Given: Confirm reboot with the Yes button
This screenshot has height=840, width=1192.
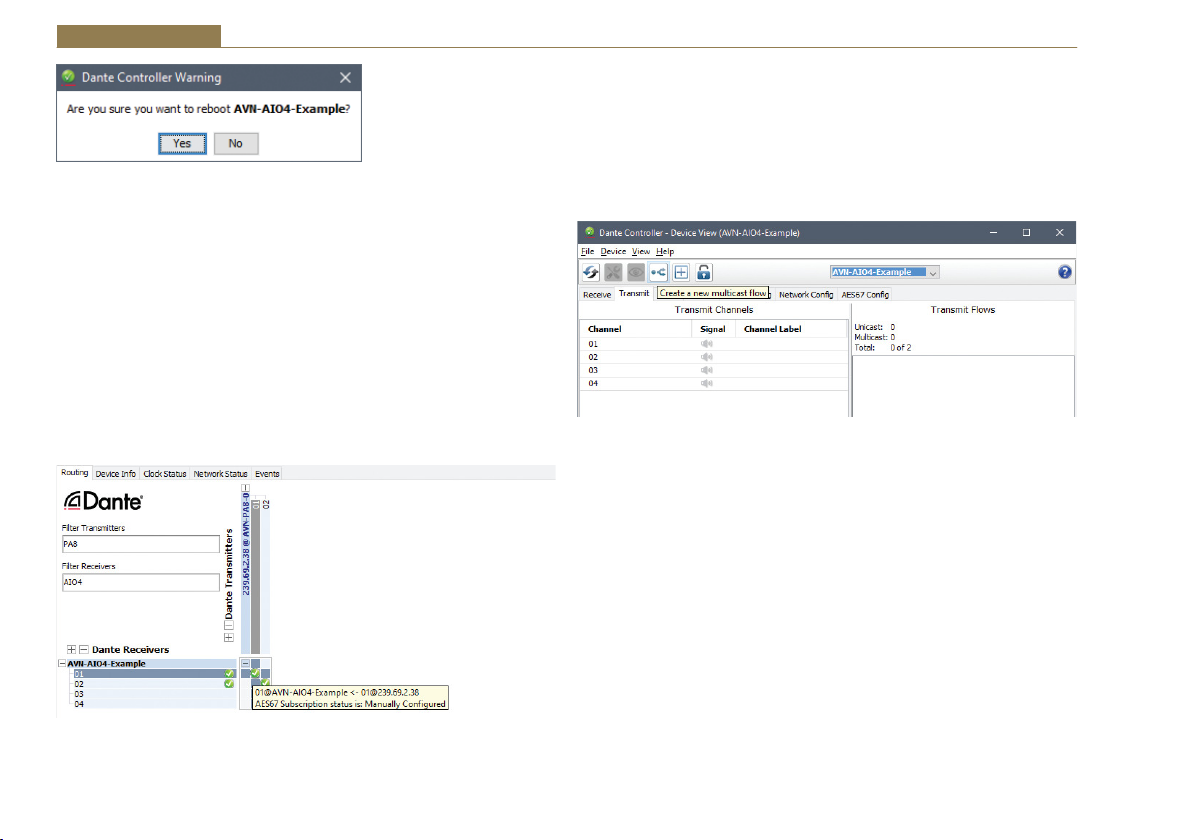Looking at the screenshot, I should click(x=182, y=144).
